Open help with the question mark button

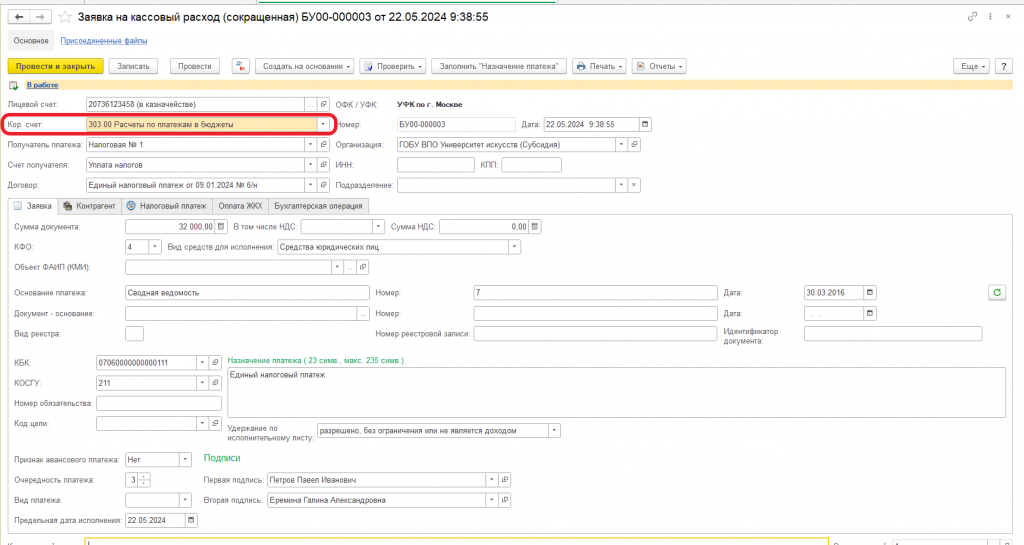[1004, 66]
